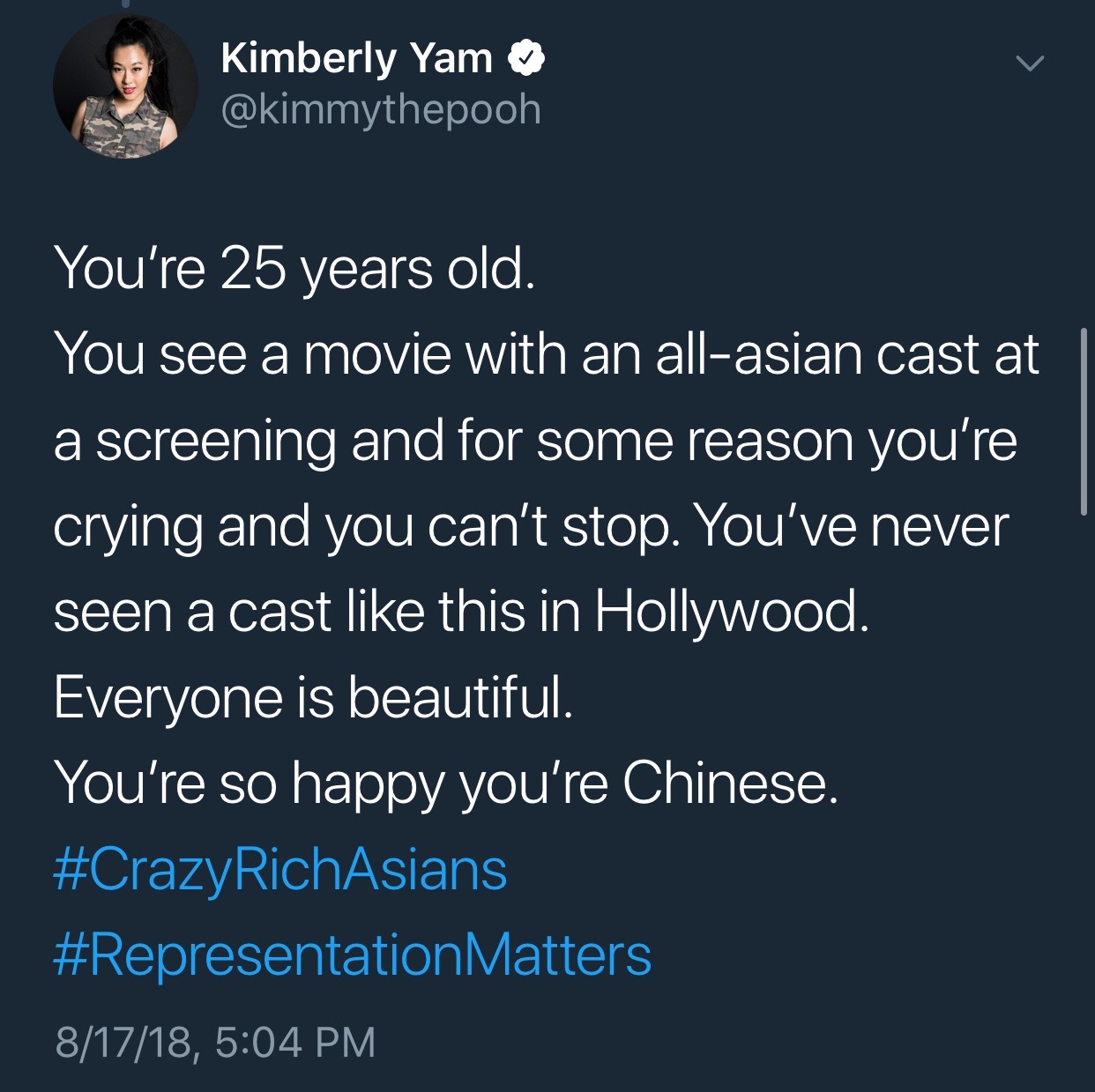Viewport: 1095px width, 1092px height.
Task: Click the line "You're so happy you're Chinese."
Action: tap(446, 783)
